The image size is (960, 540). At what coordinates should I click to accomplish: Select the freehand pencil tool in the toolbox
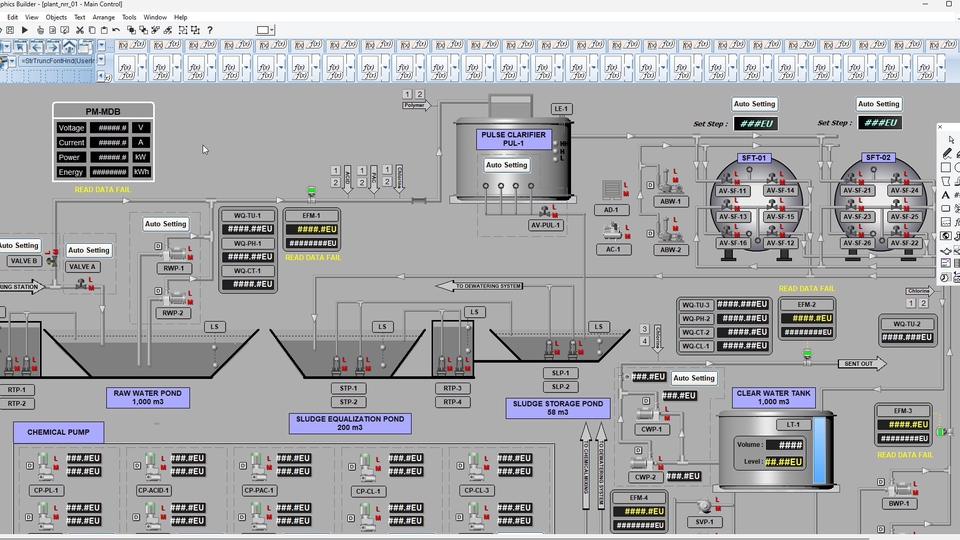coord(948,153)
